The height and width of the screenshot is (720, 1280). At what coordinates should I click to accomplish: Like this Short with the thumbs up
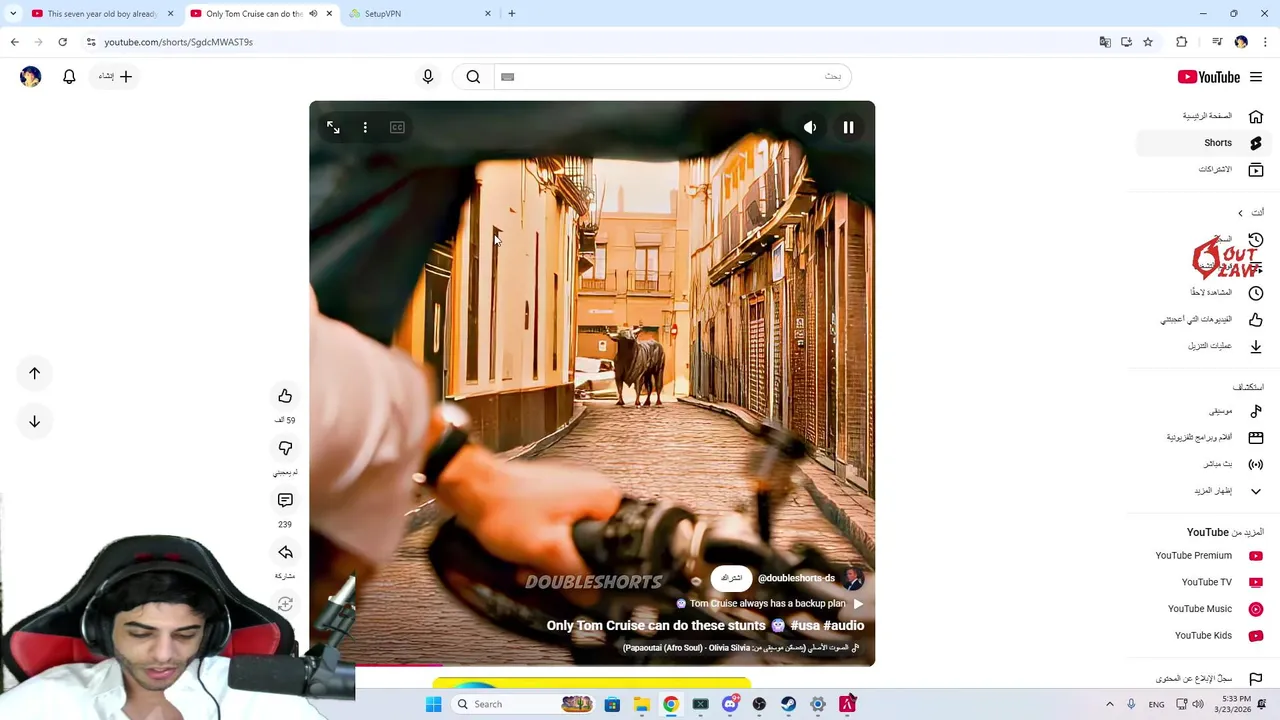(285, 396)
